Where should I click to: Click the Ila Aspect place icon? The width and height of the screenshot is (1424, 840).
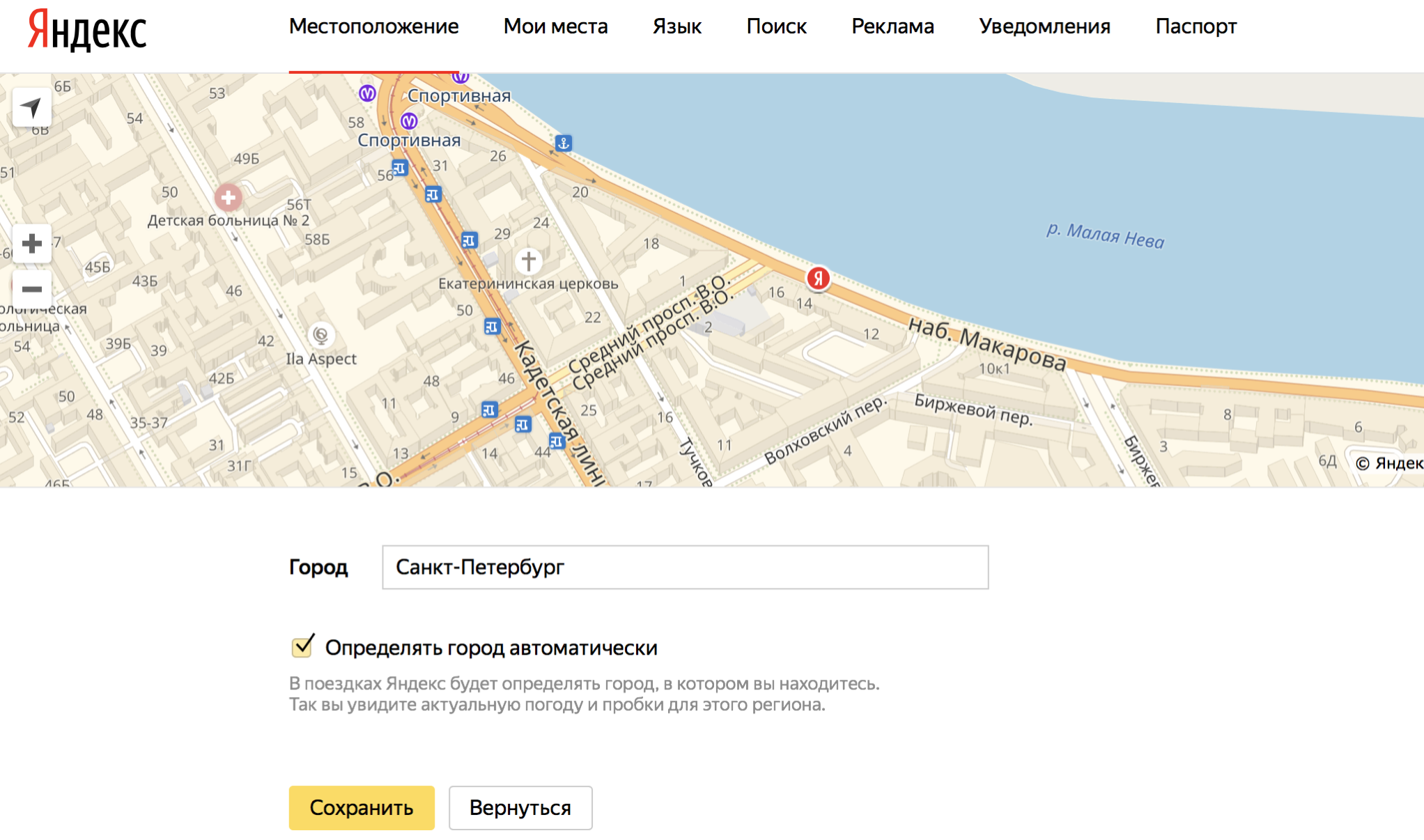320,335
